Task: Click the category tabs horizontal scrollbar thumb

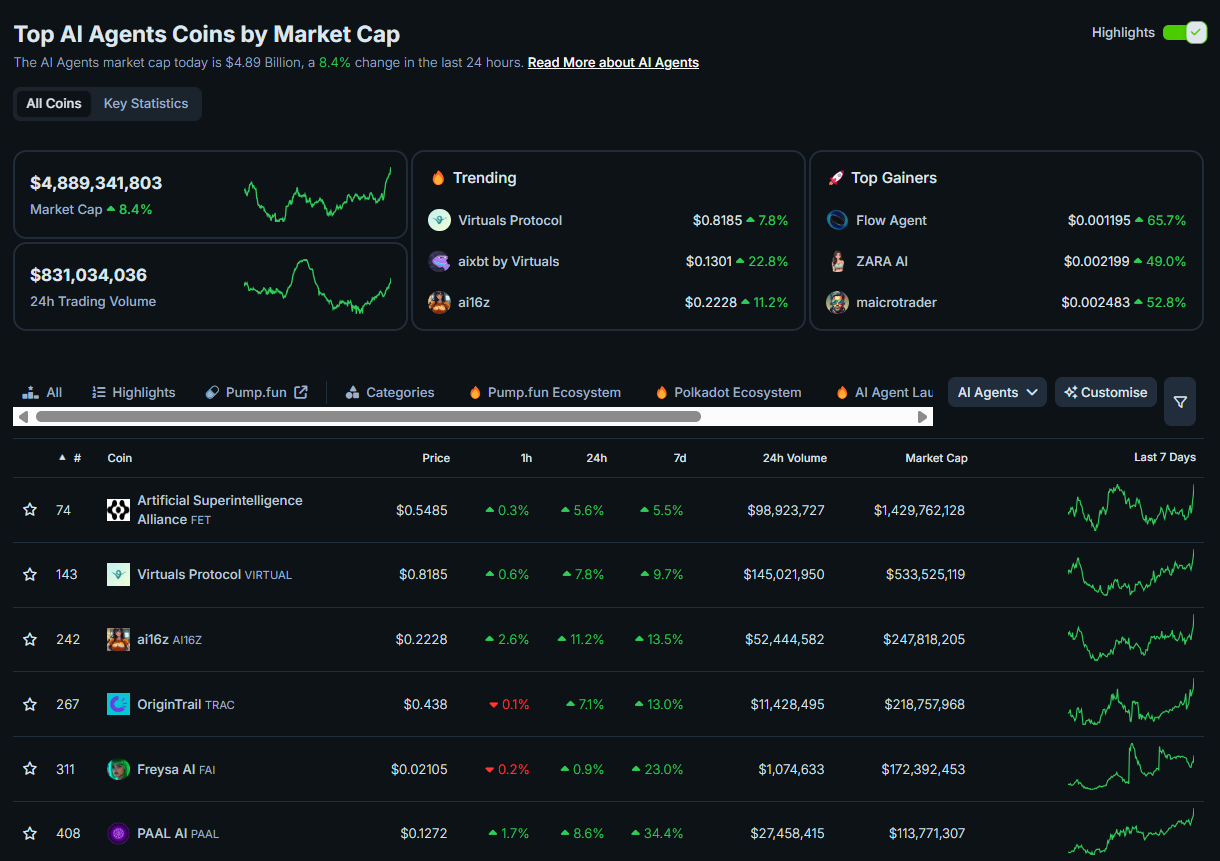Action: (368, 416)
